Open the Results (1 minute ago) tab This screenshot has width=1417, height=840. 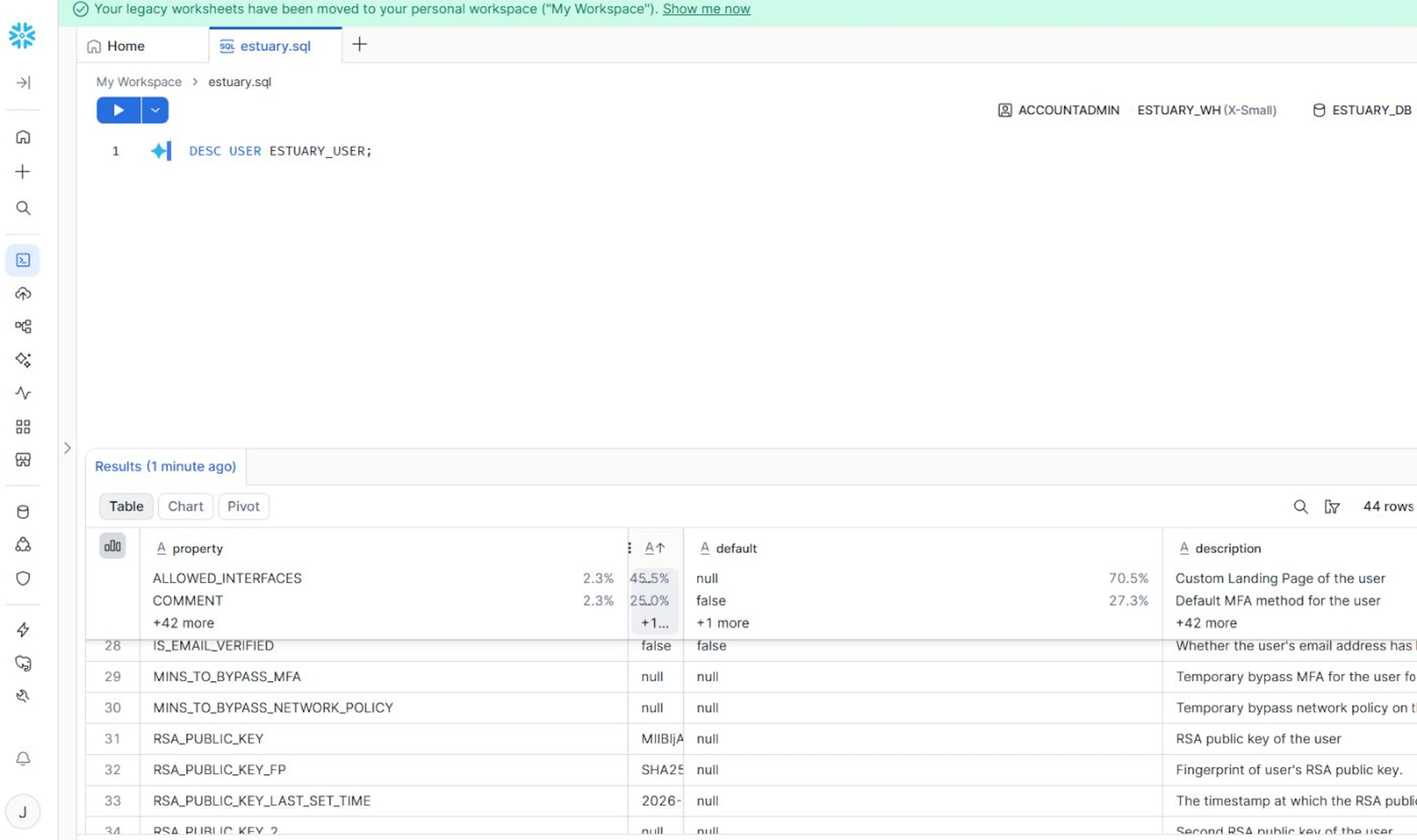[165, 466]
